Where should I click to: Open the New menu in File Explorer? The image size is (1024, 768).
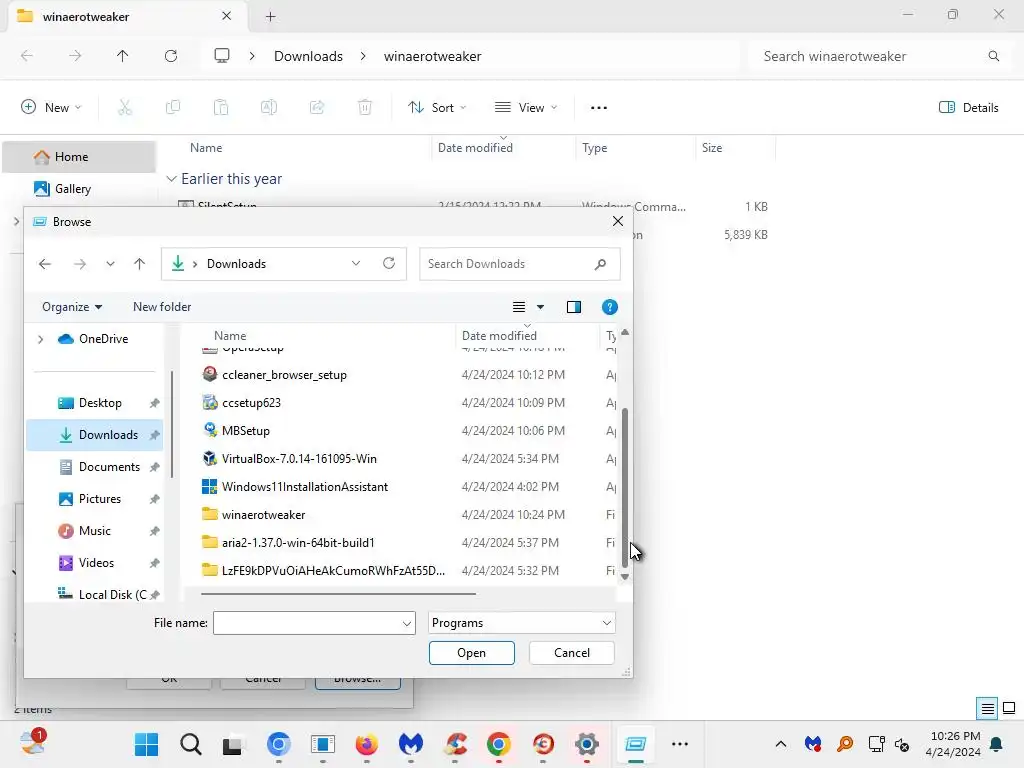click(52, 108)
